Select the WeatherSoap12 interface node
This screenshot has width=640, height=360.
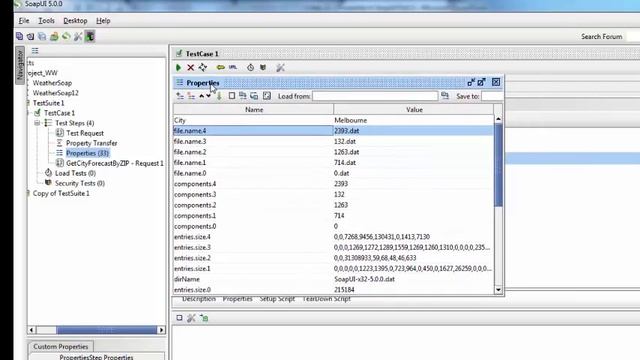56,93
